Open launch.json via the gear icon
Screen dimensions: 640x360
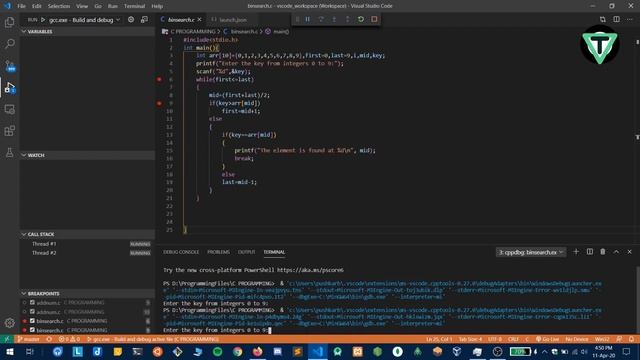131,19
